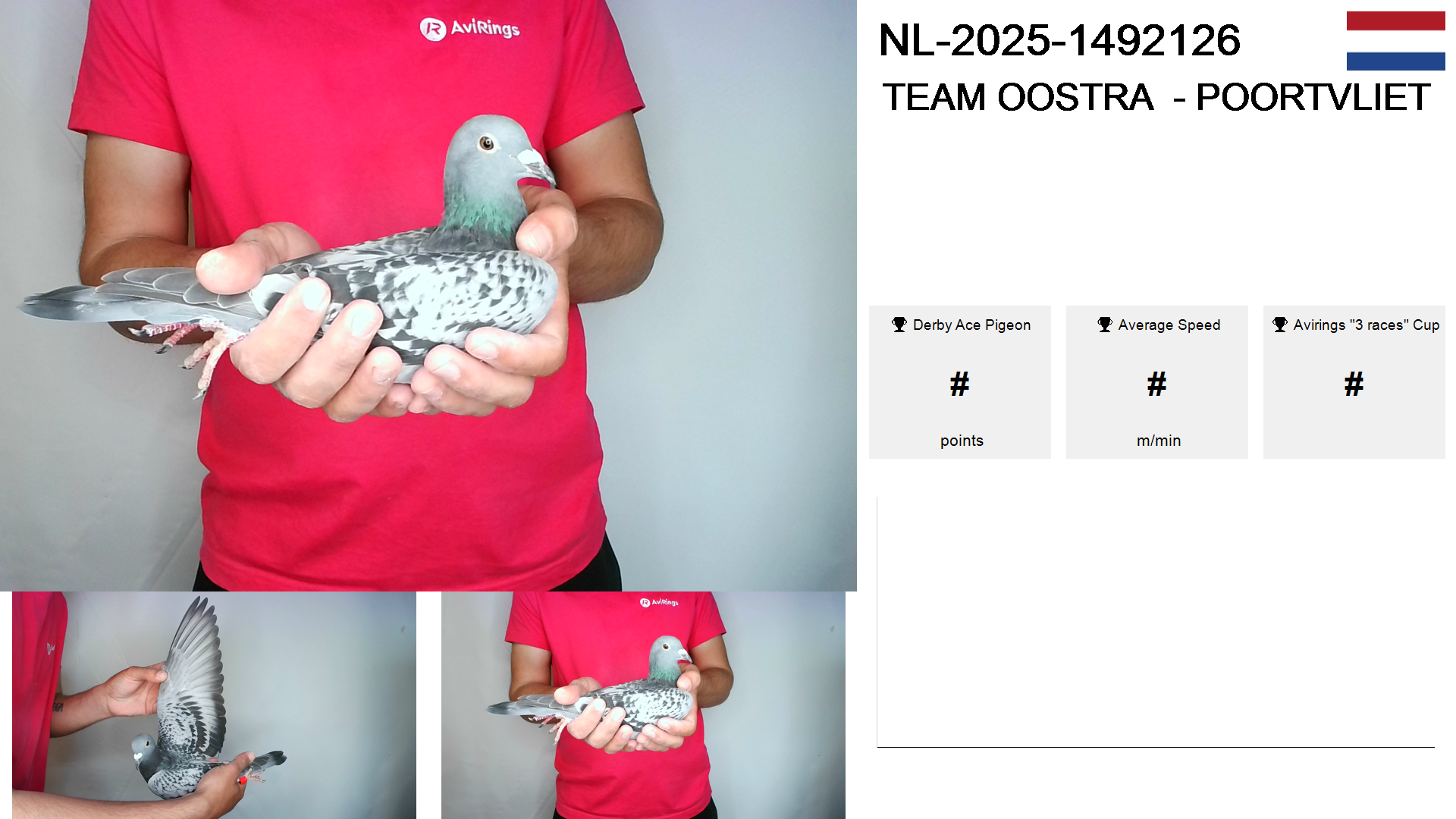This screenshot has width=1456, height=819.
Task: Click the m/min label
Action: [1159, 441]
